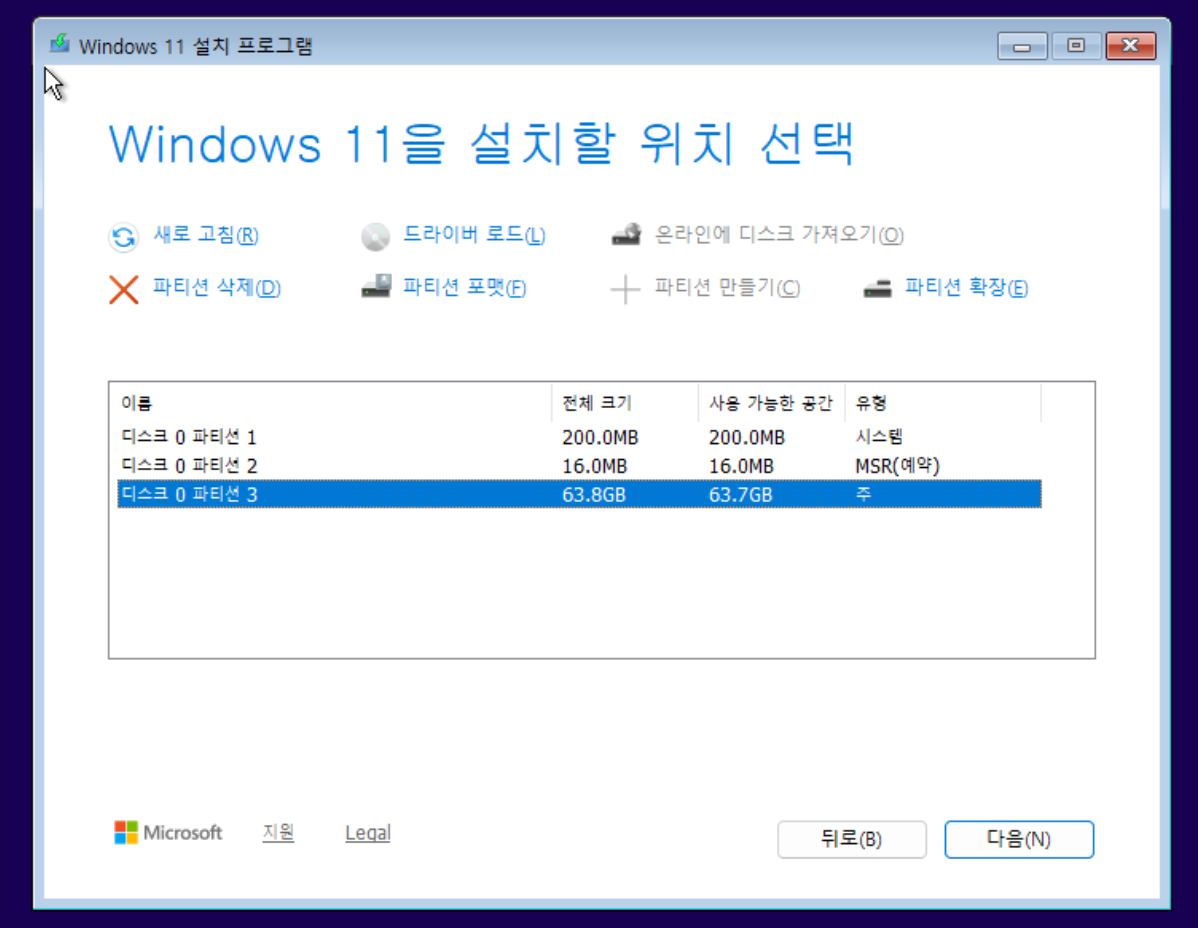Open the 지원 support link
This screenshot has height=928, width=1198.
278,833
